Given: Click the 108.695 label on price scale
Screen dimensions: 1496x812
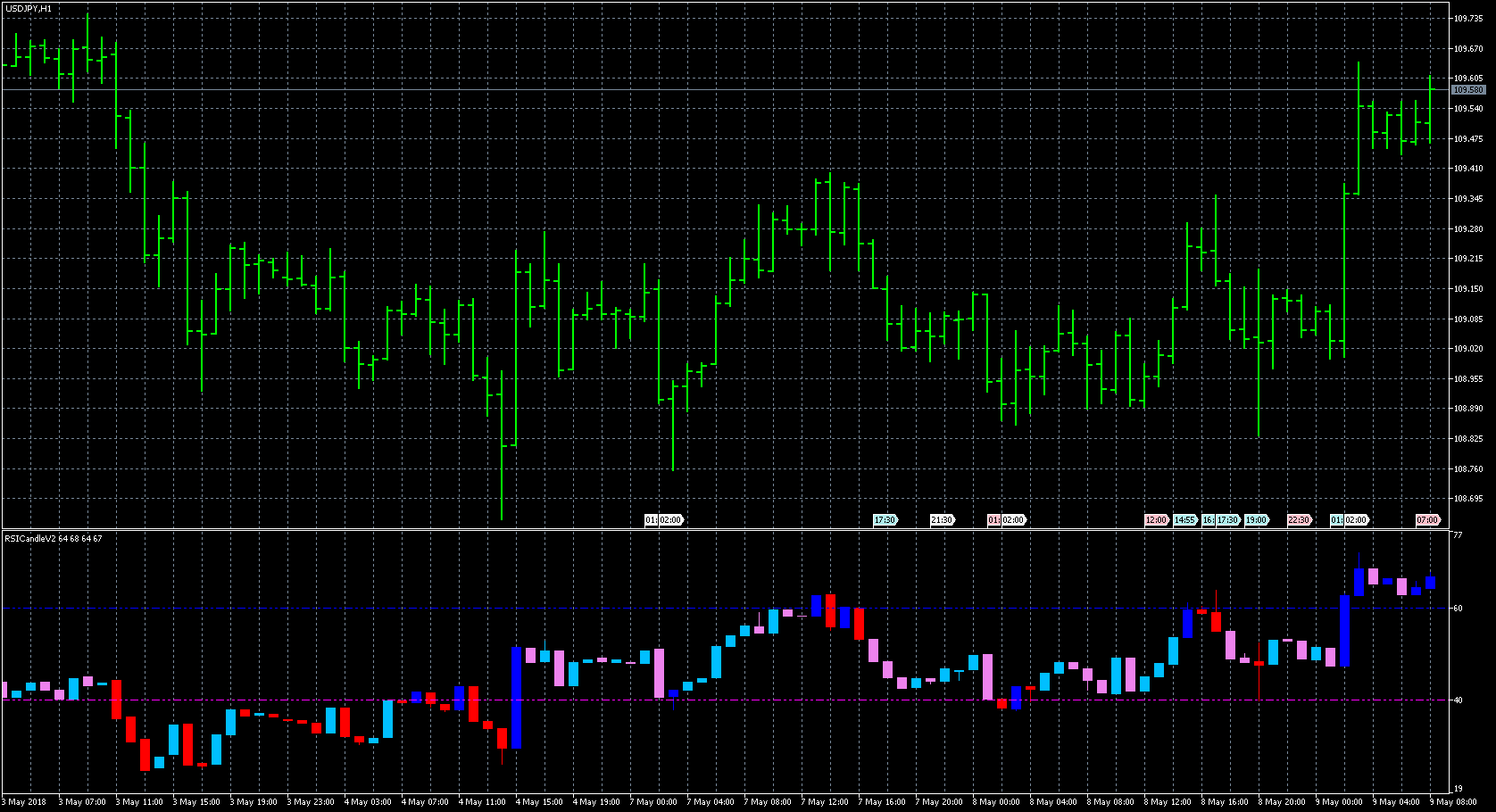Looking at the screenshot, I should [x=1467, y=499].
